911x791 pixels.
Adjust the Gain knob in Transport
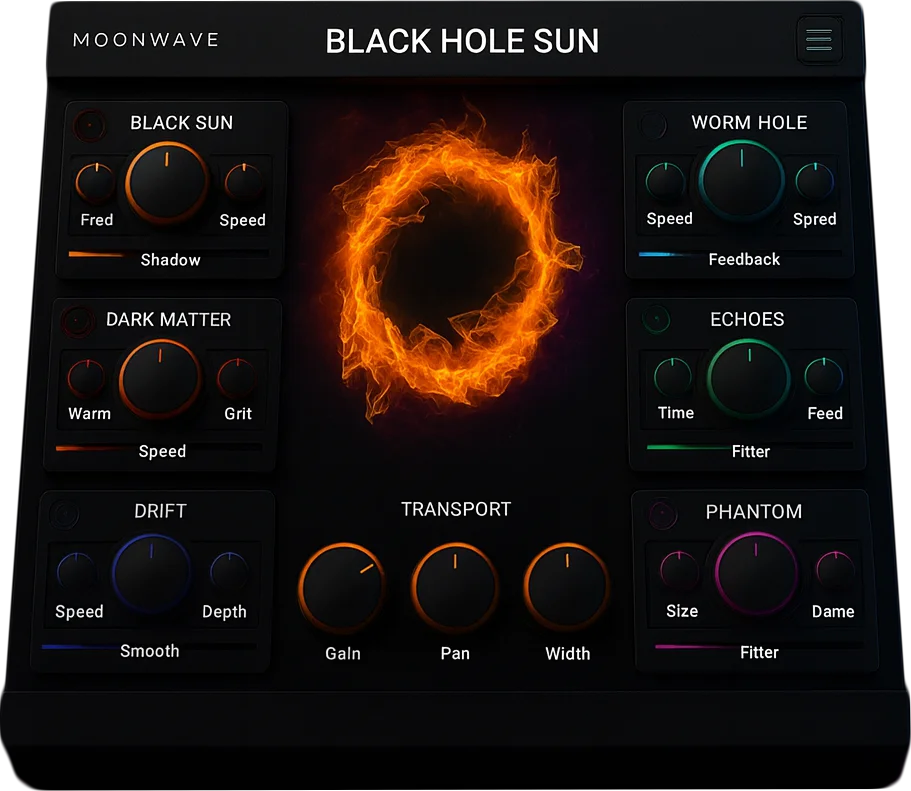point(342,589)
